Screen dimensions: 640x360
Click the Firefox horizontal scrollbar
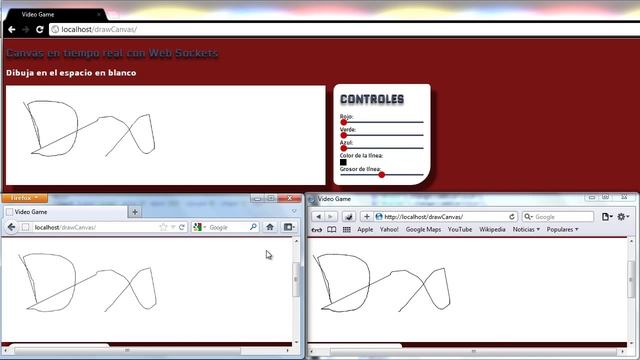(x=127, y=351)
